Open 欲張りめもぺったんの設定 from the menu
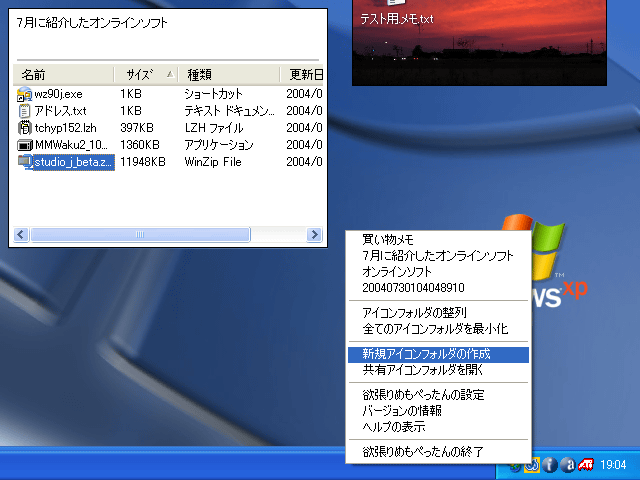640x480 pixels. click(x=438, y=395)
